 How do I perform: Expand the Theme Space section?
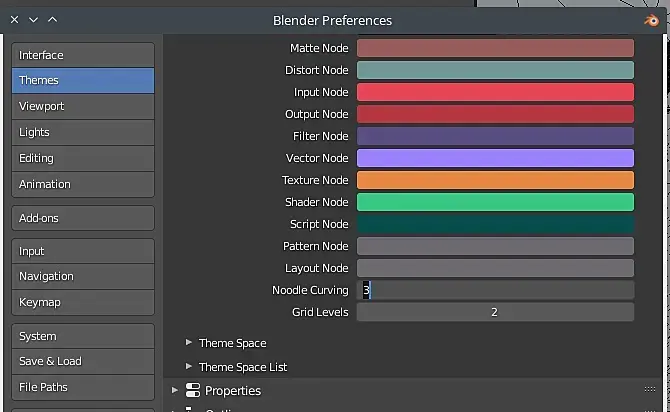tap(188, 342)
